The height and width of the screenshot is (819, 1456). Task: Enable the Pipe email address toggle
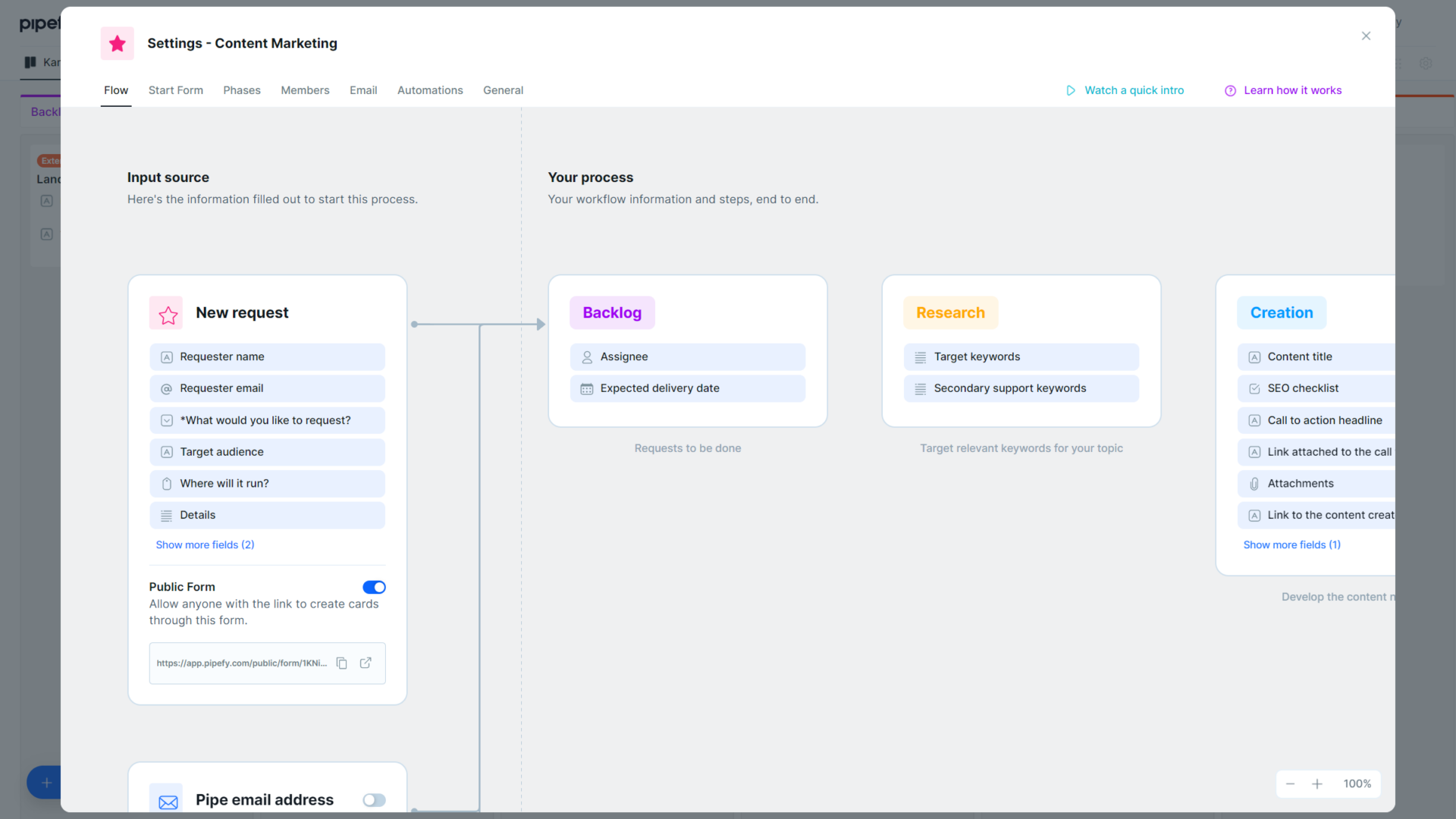tap(373, 800)
